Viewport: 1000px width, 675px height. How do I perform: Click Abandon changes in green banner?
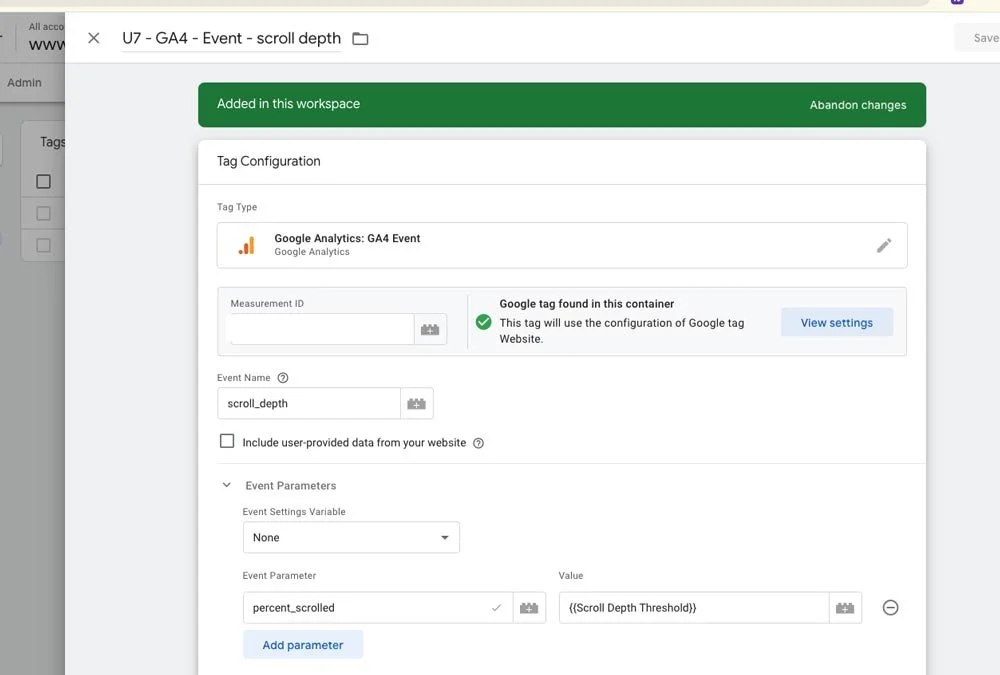858,105
